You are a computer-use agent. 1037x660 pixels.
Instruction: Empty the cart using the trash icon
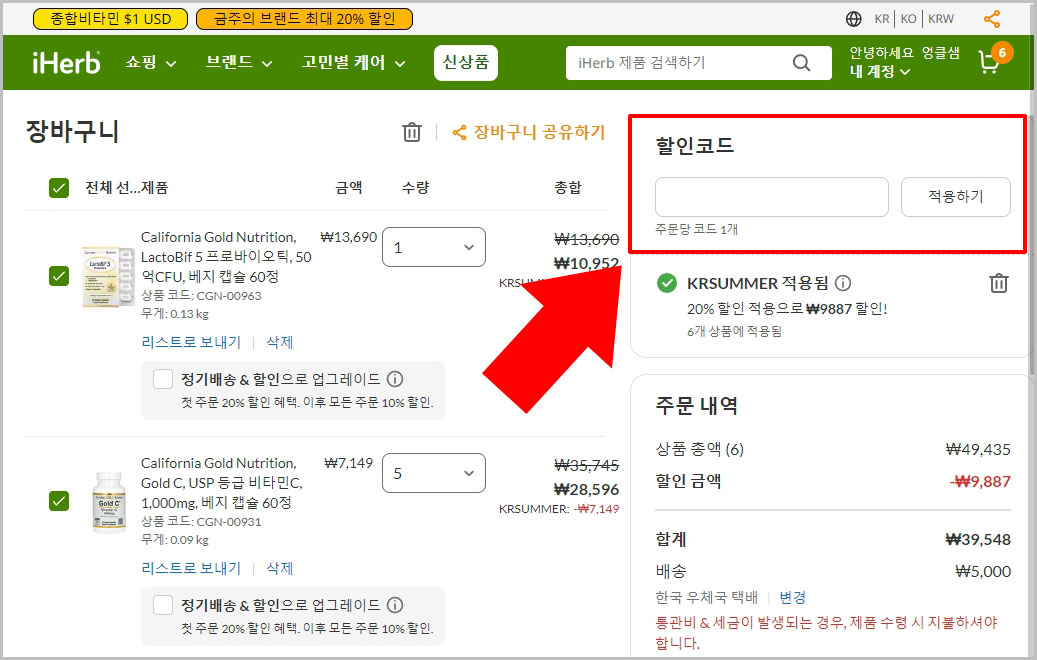point(412,131)
